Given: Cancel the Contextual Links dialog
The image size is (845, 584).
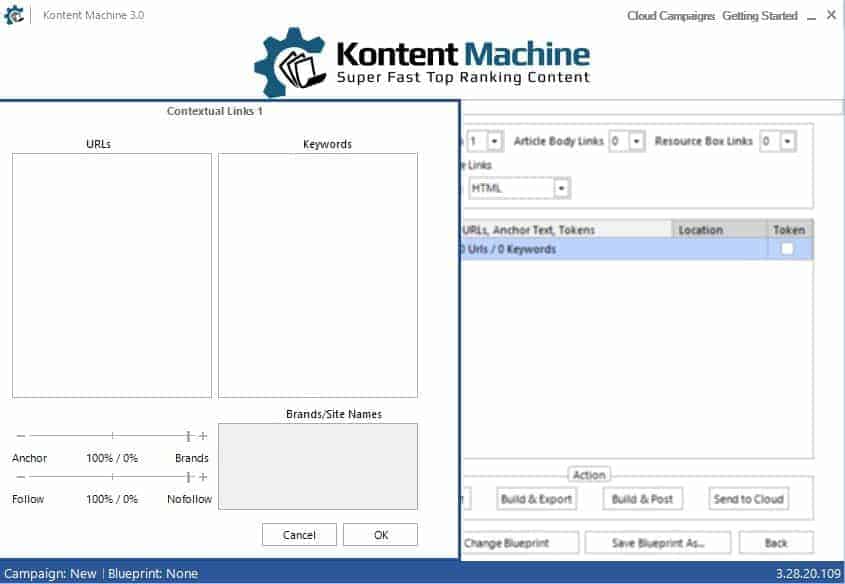Looking at the screenshot, I should coord(299,535).
